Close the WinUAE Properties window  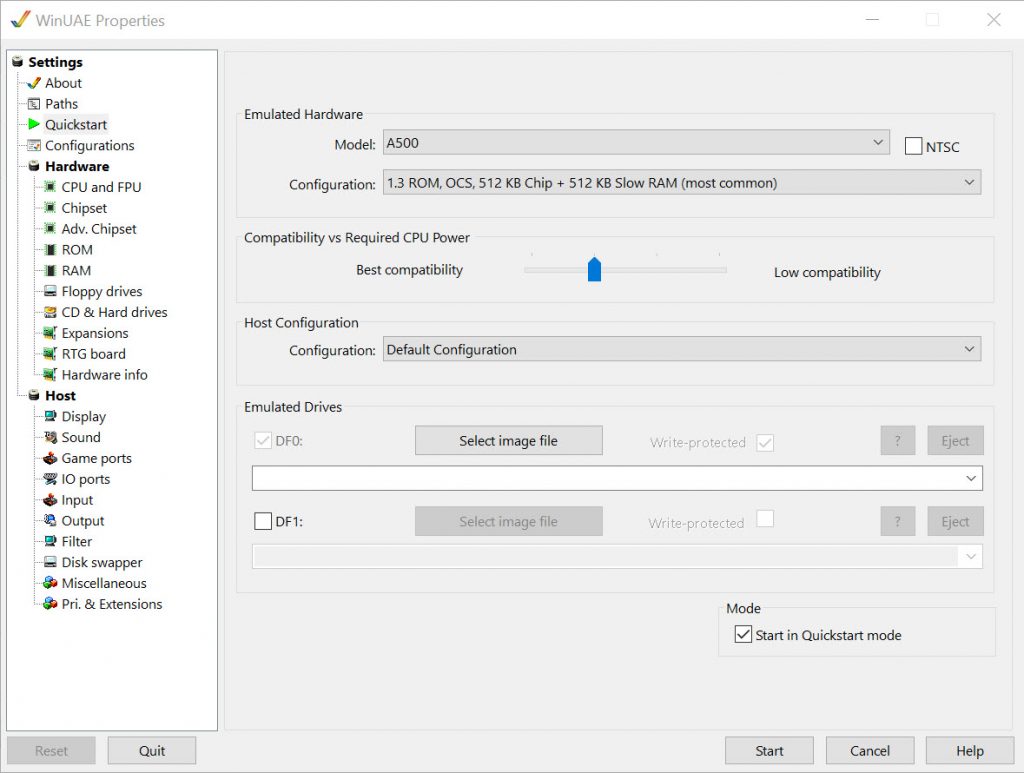click(993, 20)
